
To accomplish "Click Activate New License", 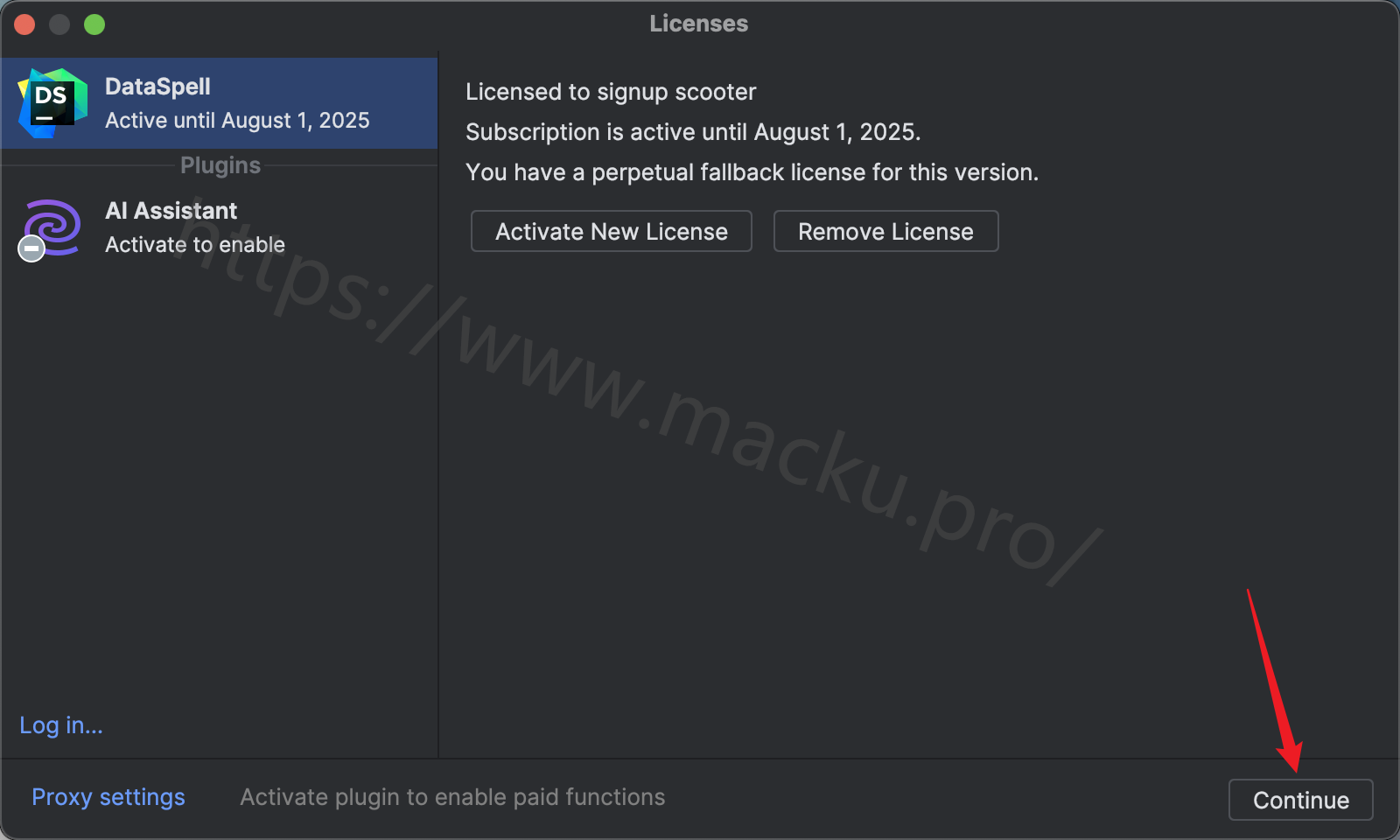I will pyautogui.click(x=612, y=231).
